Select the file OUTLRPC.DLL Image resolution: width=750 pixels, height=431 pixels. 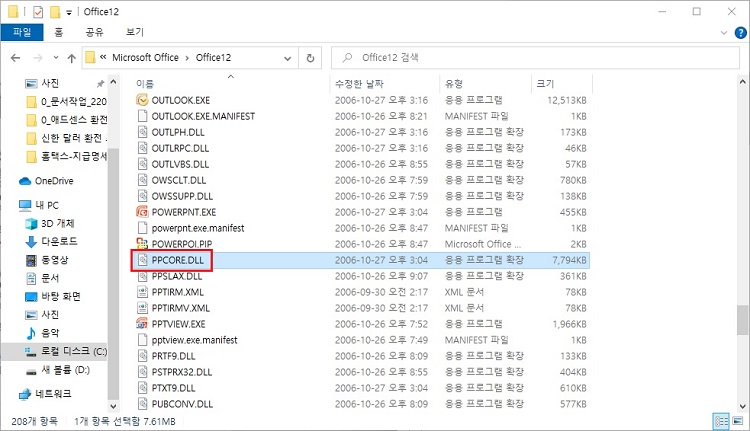click(x=180, y=148)
